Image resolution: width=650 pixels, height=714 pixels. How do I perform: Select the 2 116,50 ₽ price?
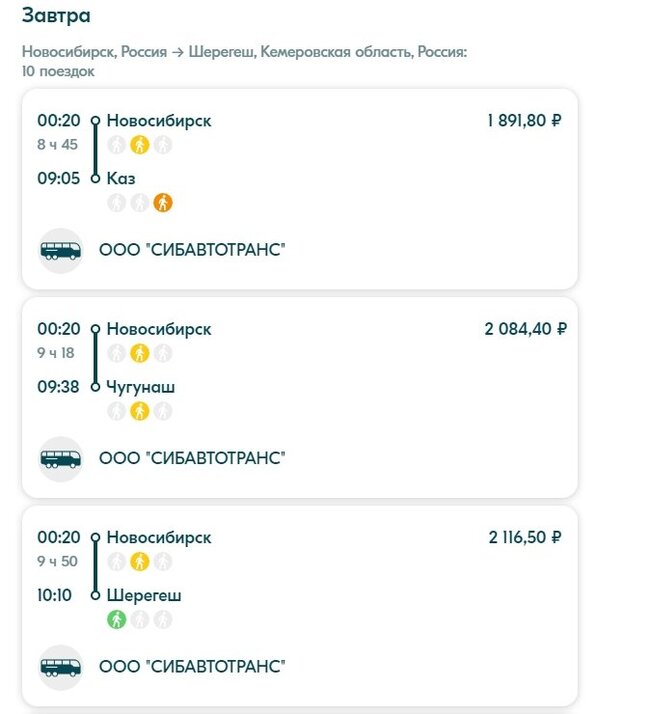click(x=525, y=537)
